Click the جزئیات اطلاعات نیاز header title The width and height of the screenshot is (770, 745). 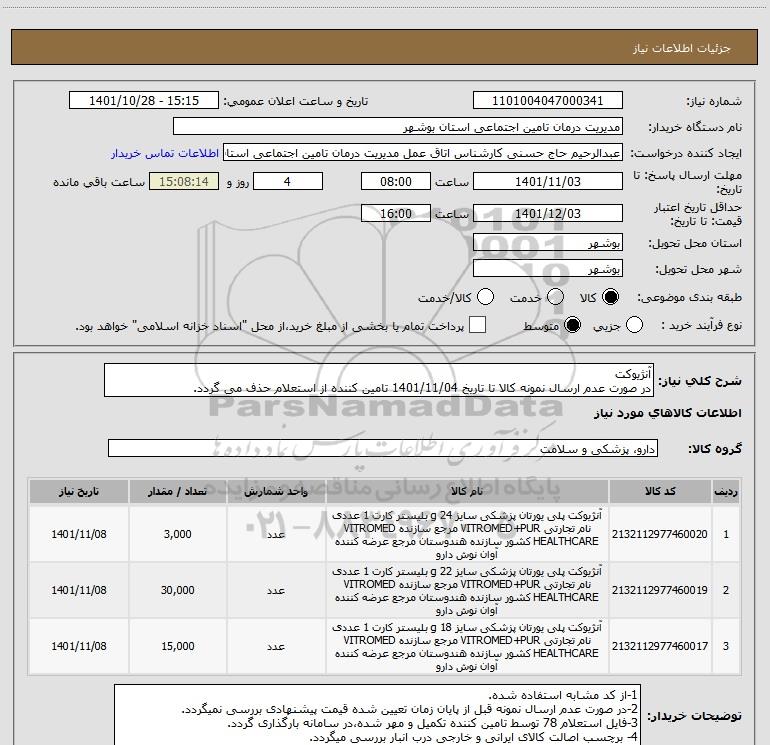click(x=682, y=48)
